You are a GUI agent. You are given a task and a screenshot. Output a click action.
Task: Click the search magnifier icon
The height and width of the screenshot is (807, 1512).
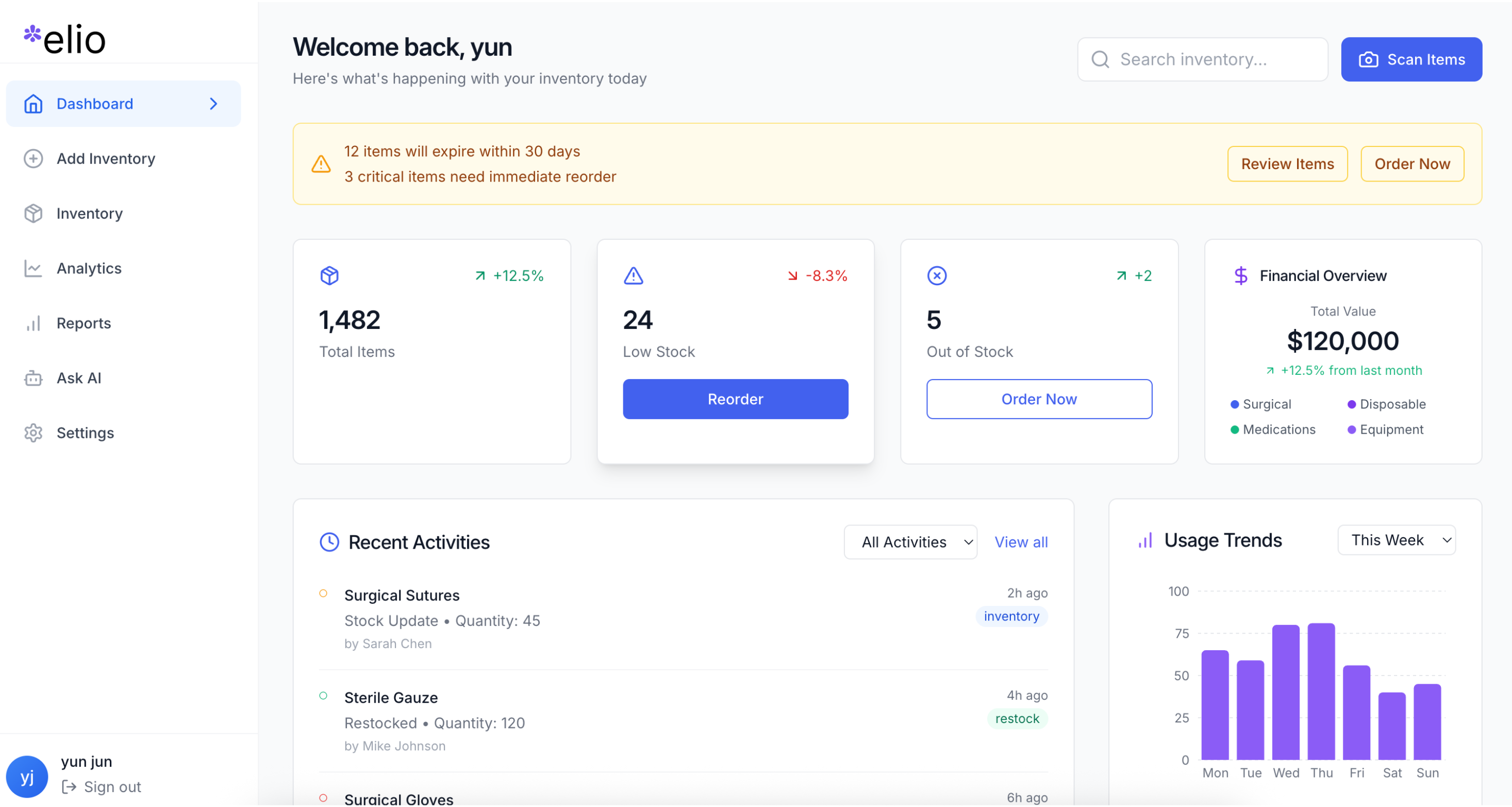click(x=1101, y=59)
